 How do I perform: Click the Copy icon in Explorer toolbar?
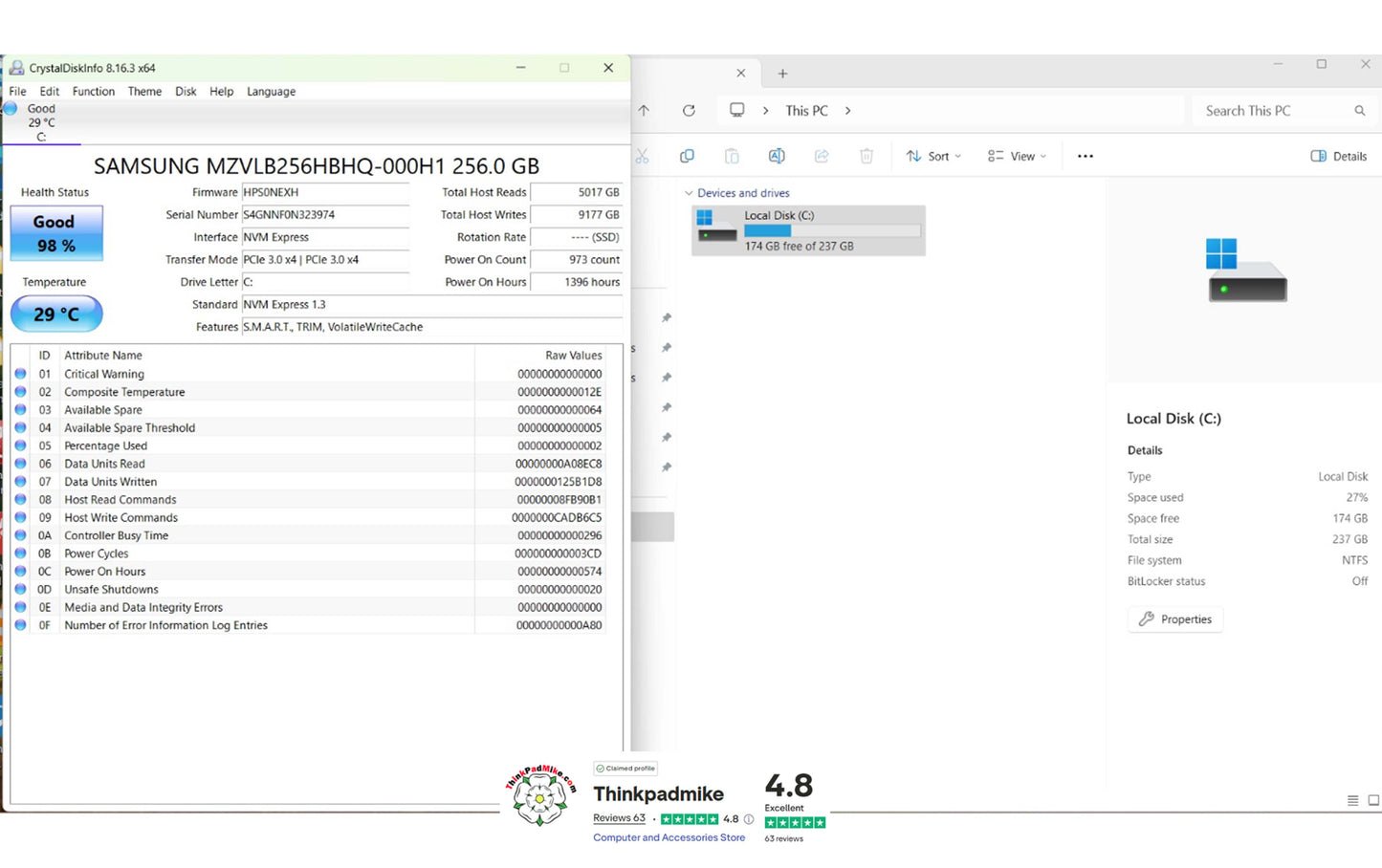pyautogui.click(x=687, y=157)
